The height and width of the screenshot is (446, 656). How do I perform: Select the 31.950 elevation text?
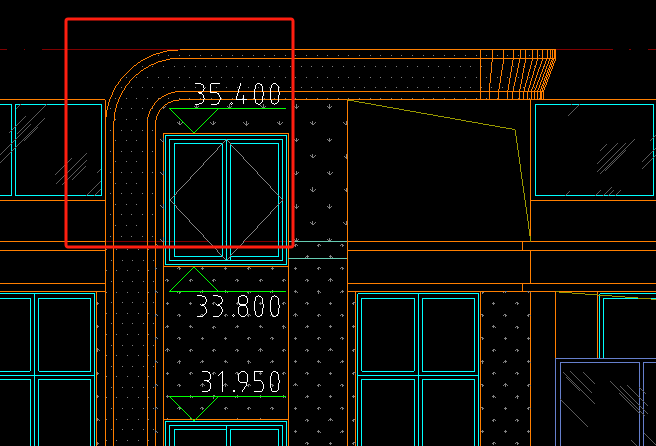coord(241,382)
